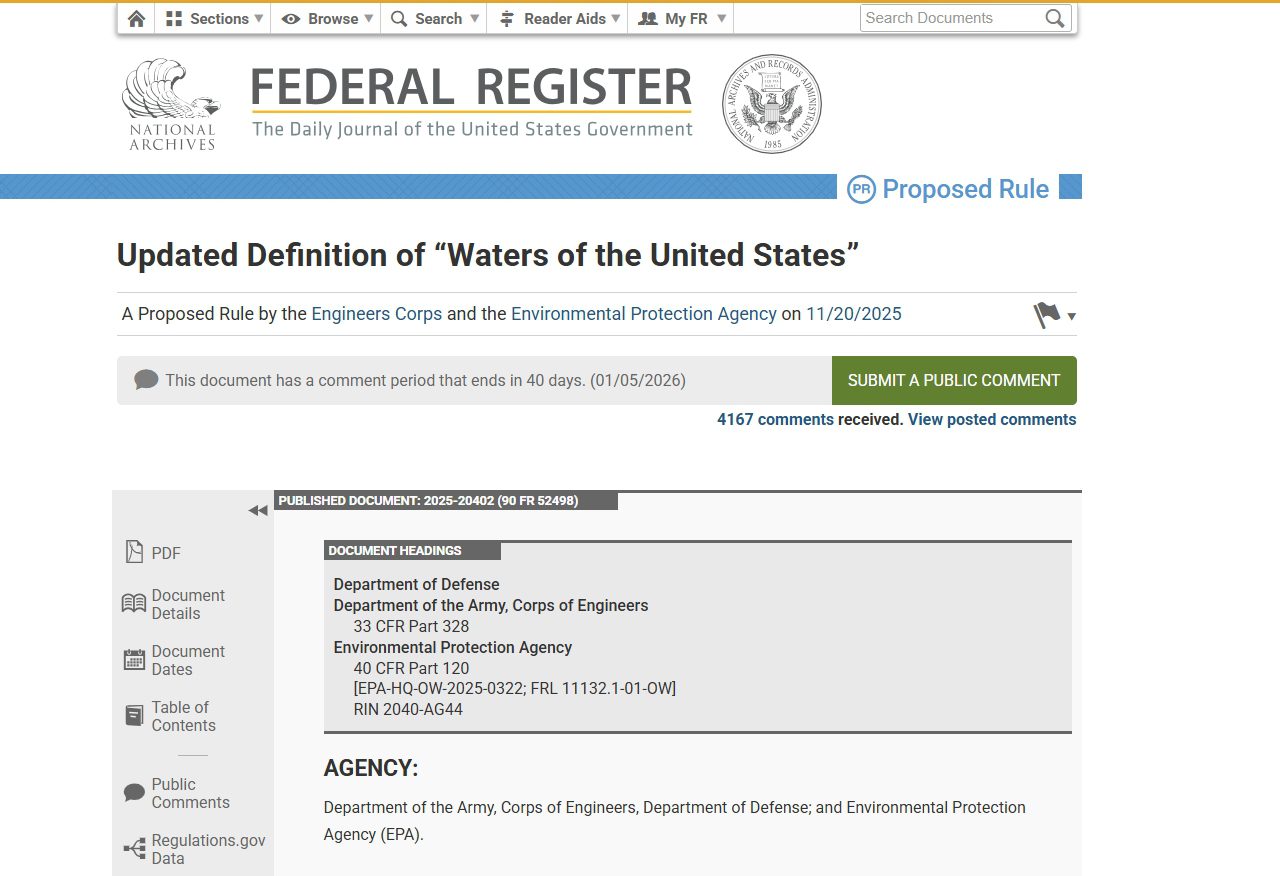Expand the Sections dropdown menu
This screenshot has width=1280, height=876.
213,17
